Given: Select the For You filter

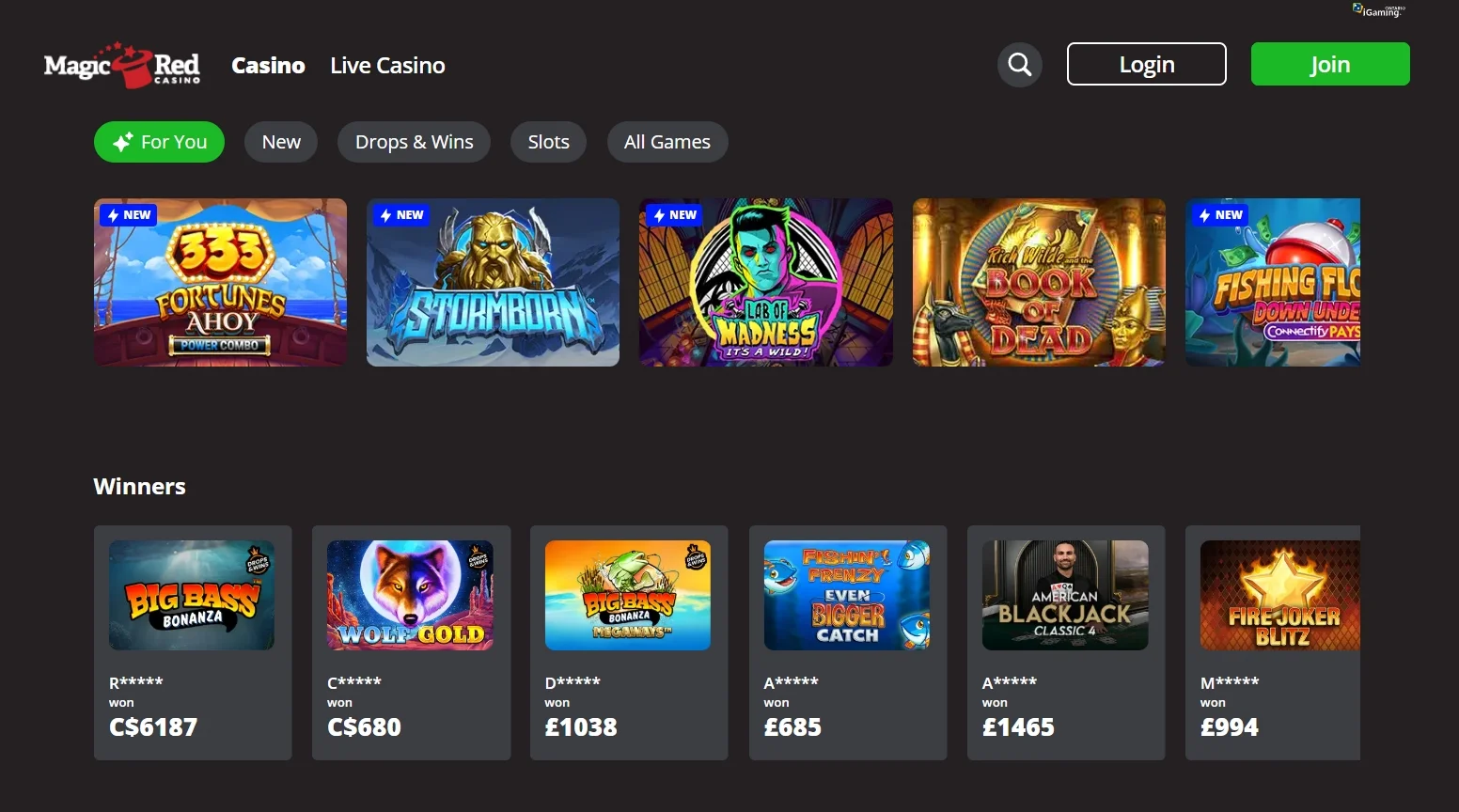Looking at the screenshot, I should point(159,142).
